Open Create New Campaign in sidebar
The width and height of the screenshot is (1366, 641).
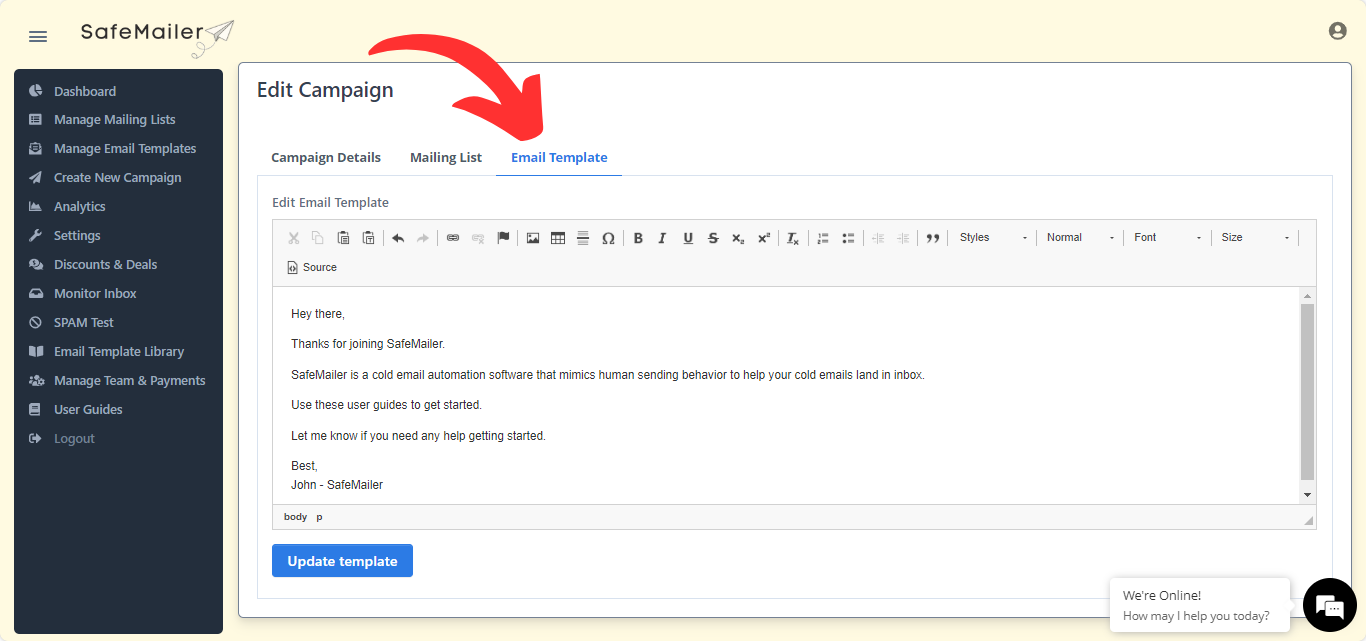point(118,178)
